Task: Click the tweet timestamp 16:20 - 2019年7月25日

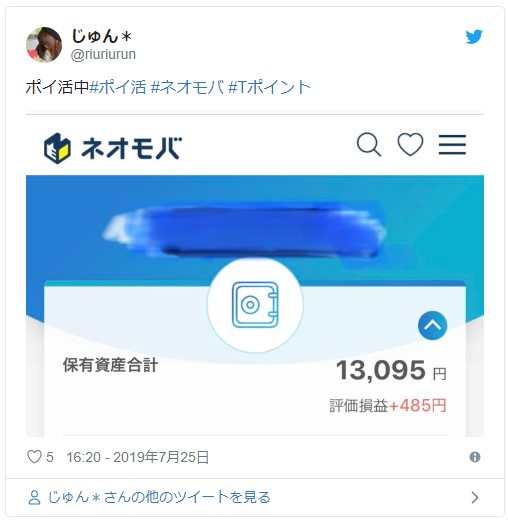Action: point(138,457)
